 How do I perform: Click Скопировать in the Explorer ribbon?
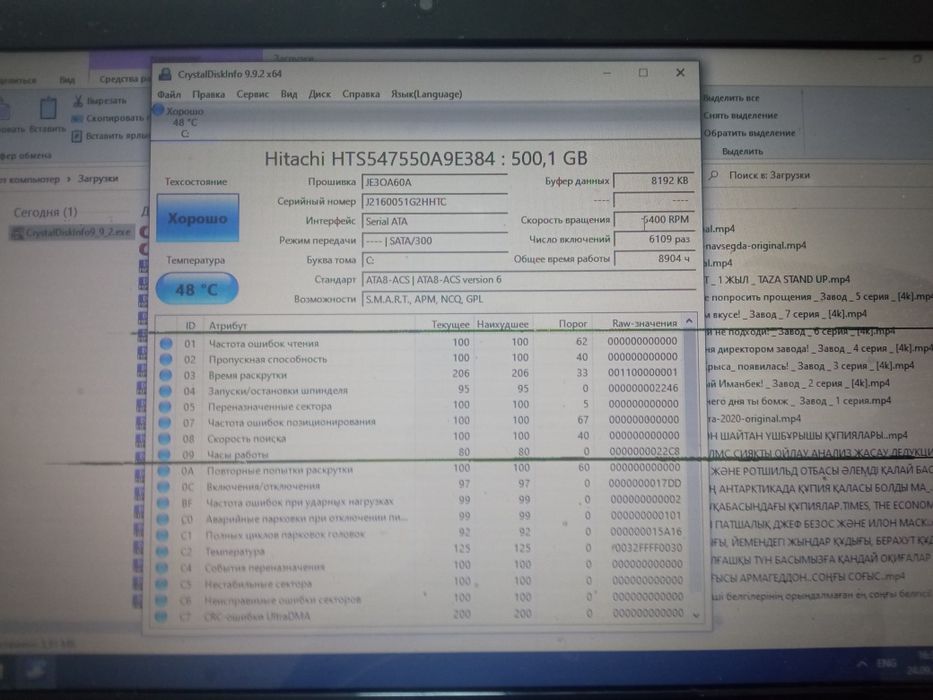[108, 118]
